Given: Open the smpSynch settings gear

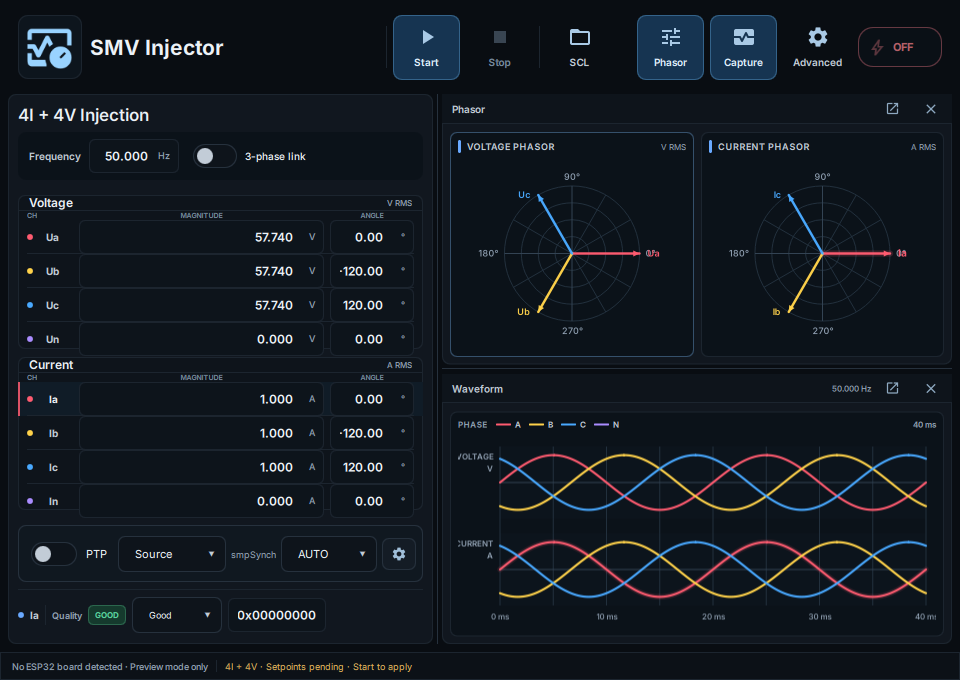Looking at the screenshot, I should pos(399,554).
